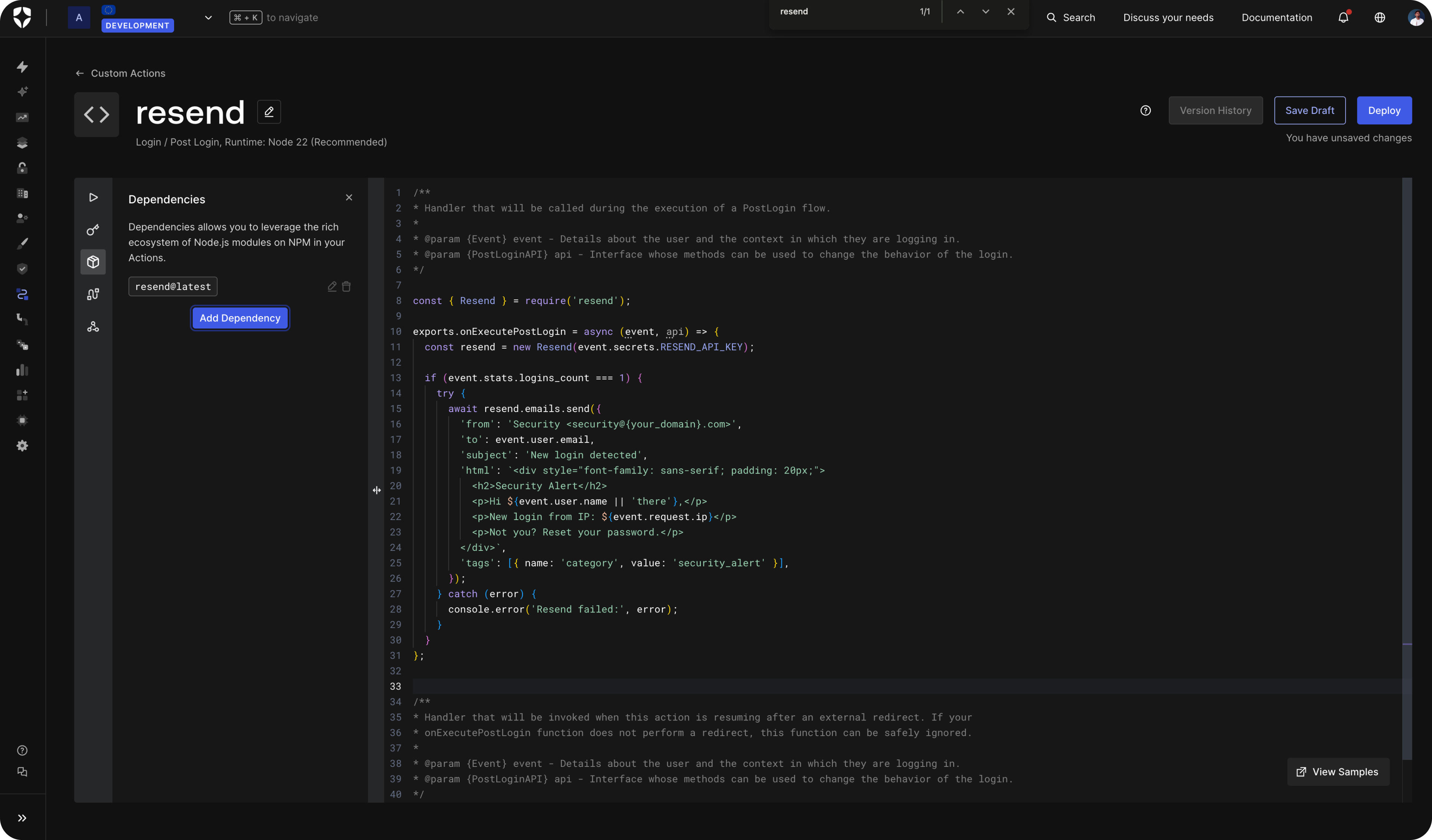Viewport: 1432px width, 840px height.
Task: Open Settings gear in left sidebar
Action: (x=22, y=445)
